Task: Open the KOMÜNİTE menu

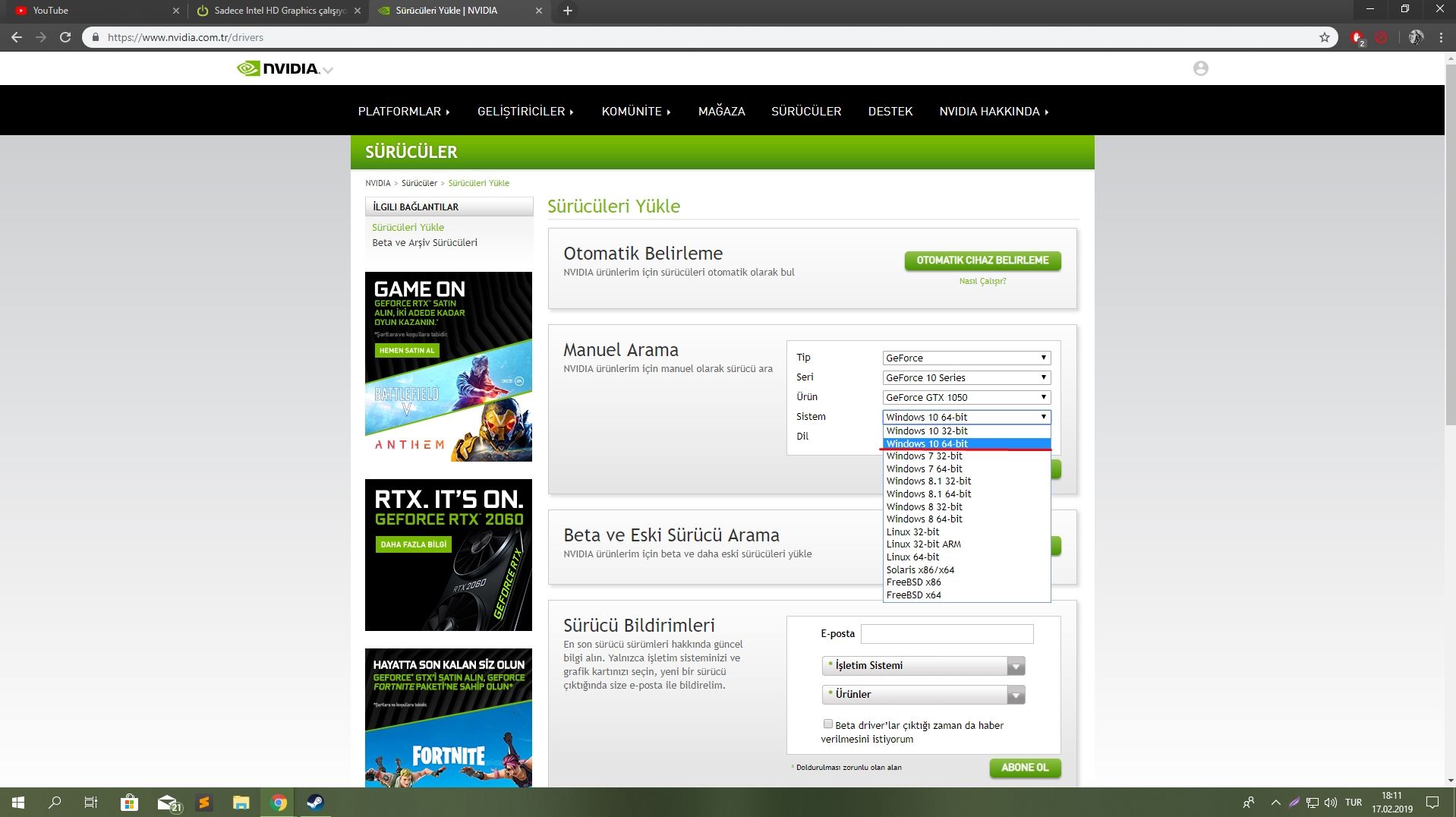Action: [x=636, y=112]
